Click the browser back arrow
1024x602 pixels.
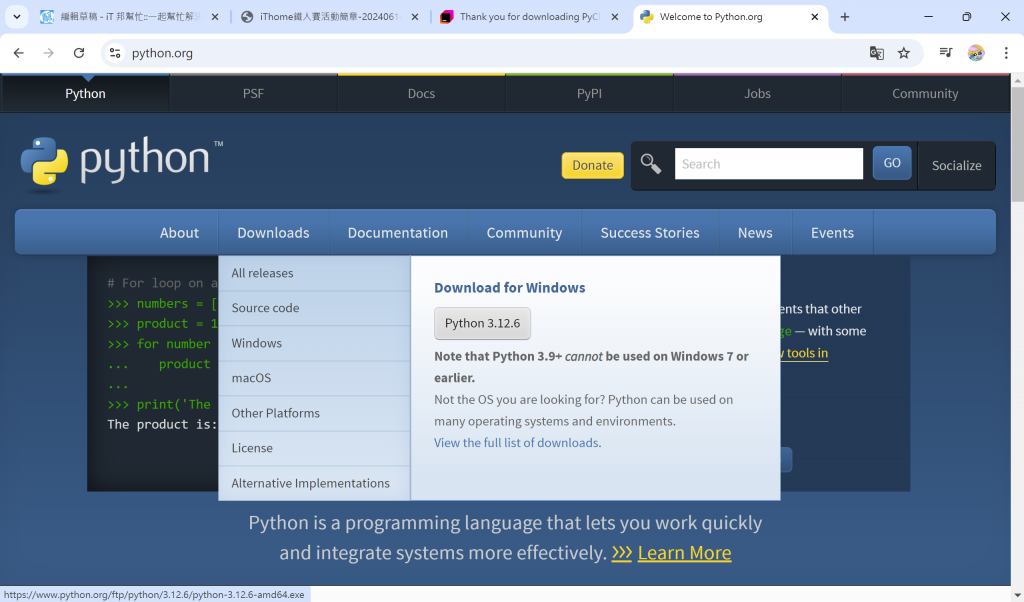tap(18, 53)
